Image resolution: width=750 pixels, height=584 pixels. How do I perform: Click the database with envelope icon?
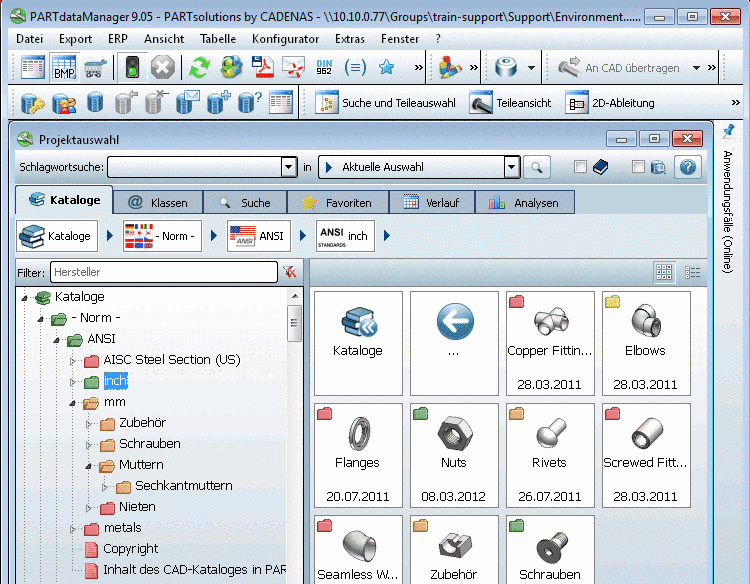[188, 102]
